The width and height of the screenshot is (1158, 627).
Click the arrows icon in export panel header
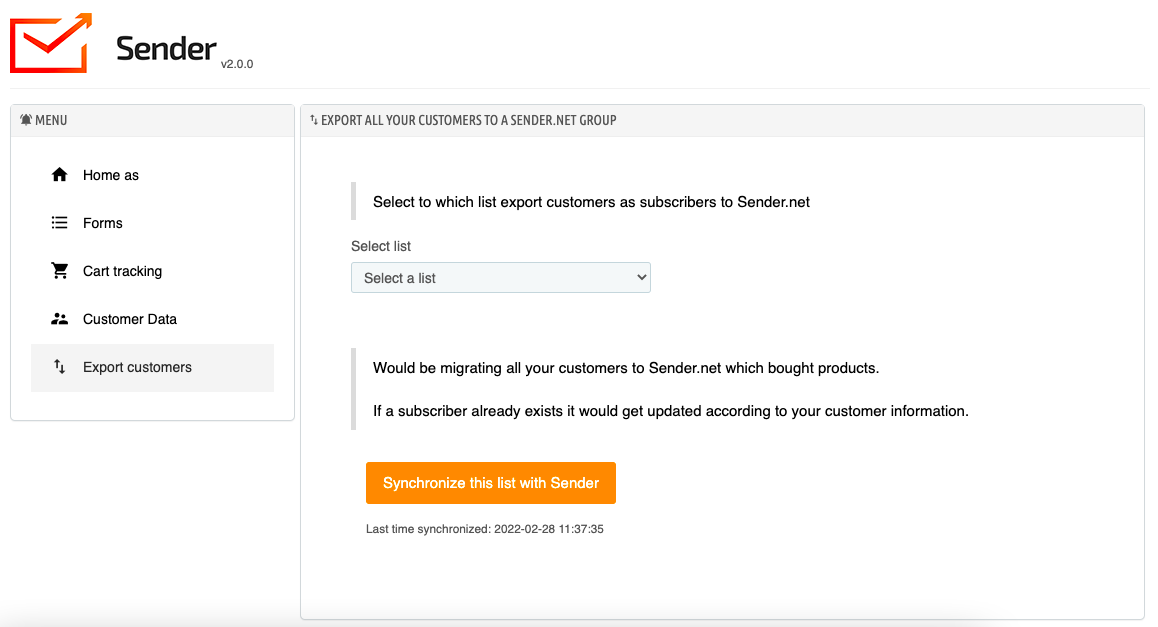[x=314, y=120]
